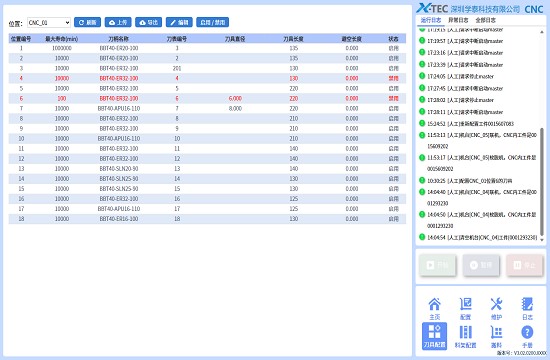The image size is (550, 360).
Task: Open the 配置 configuration icon
Action: click(465, 308)
